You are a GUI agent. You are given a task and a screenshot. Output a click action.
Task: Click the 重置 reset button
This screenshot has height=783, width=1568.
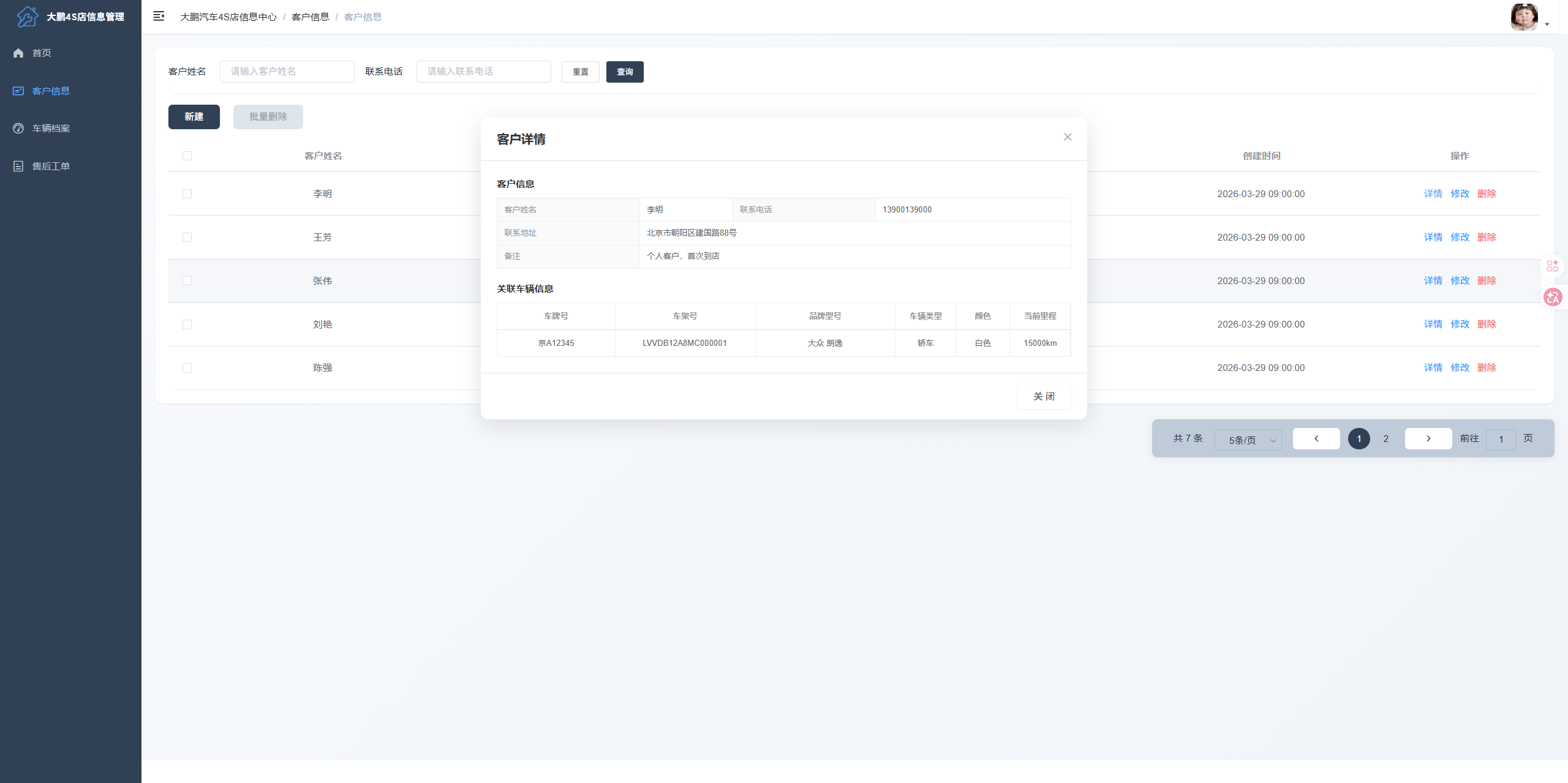(x=581, y=72)
